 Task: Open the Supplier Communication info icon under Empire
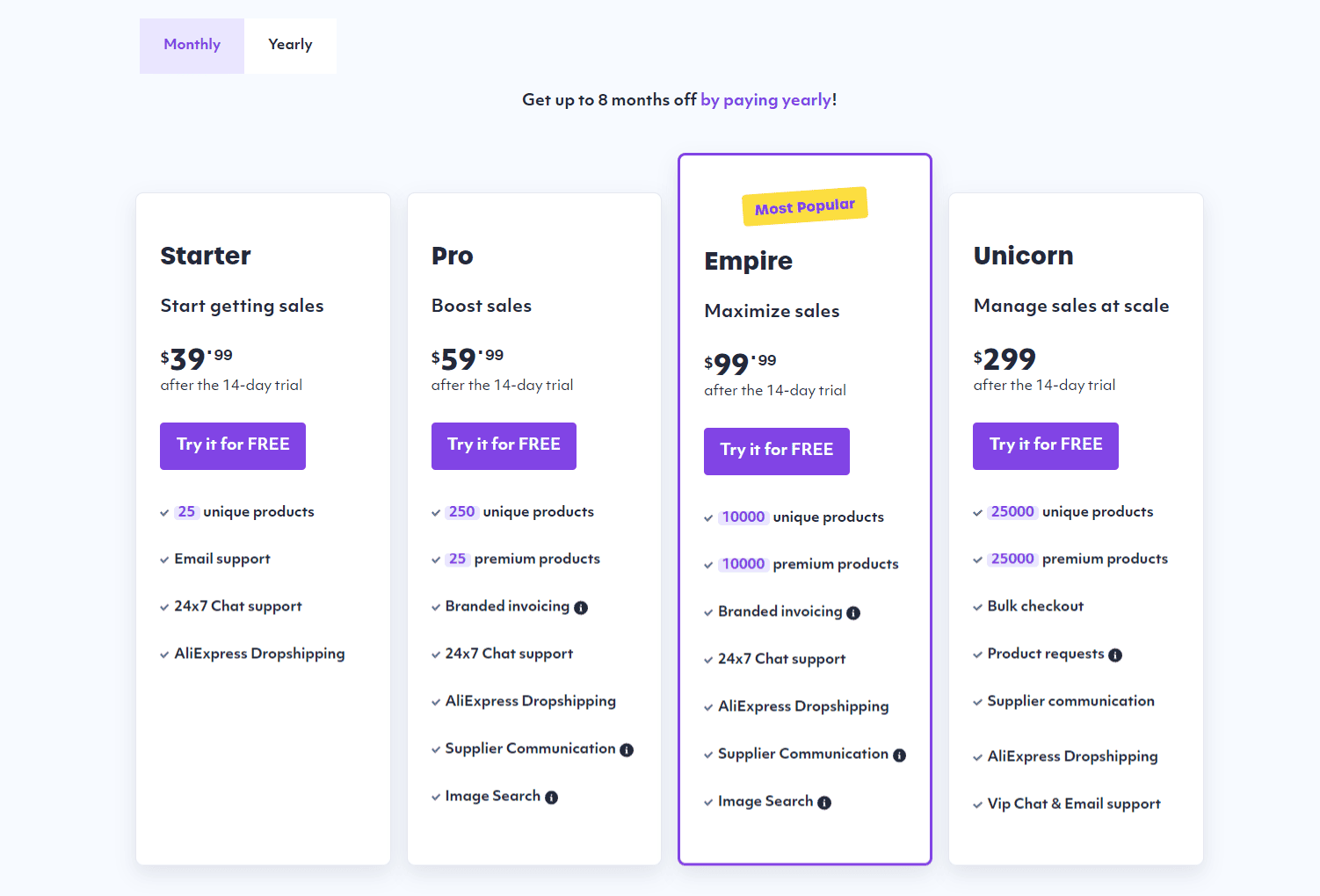[900, 755]
